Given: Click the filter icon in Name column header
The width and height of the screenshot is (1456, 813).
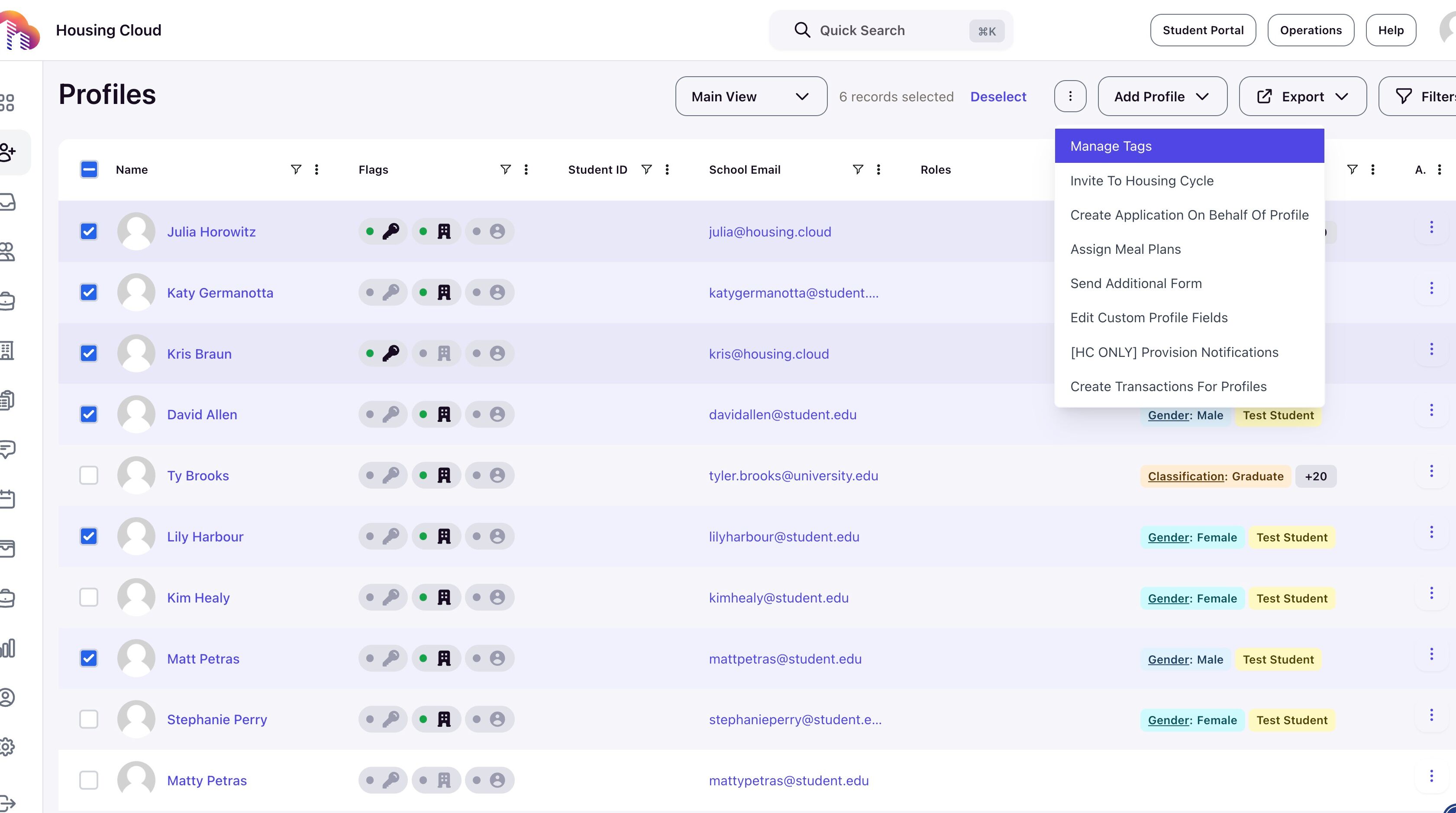Looking at the screenshot, I should [x=296, y=170].
